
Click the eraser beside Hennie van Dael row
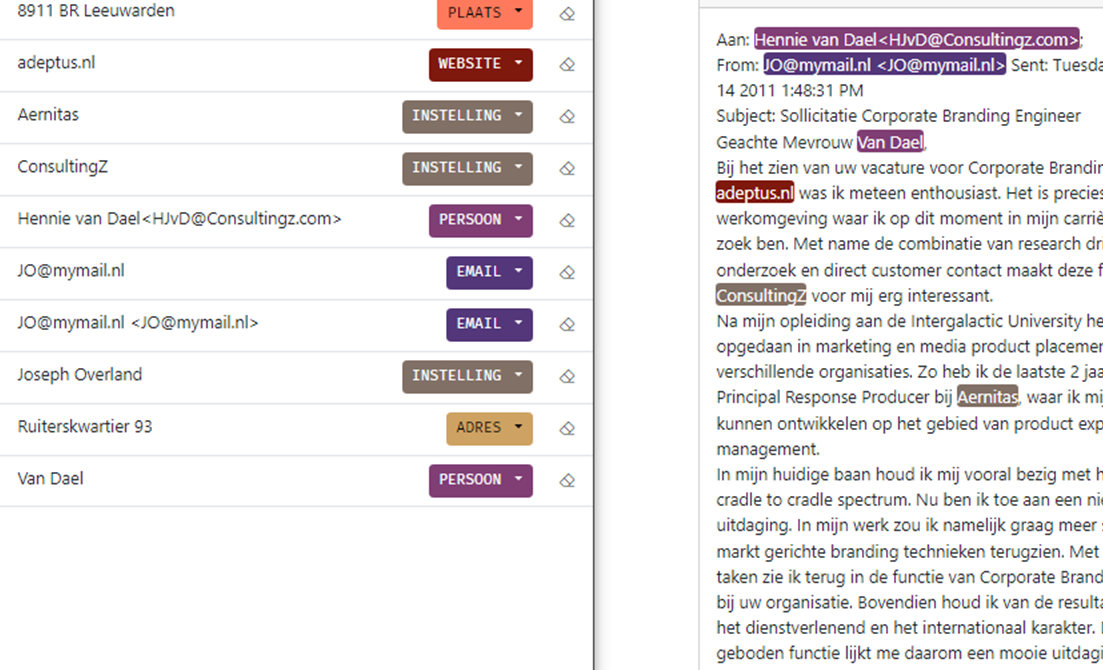point(567,221)
